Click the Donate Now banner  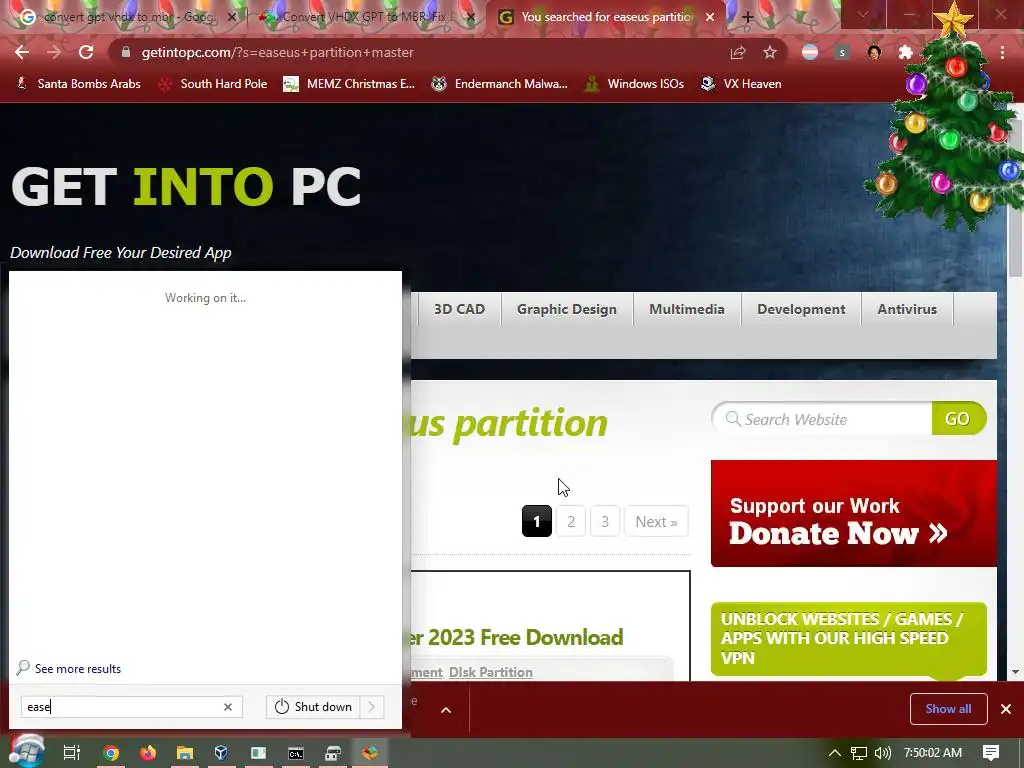pos(854,514)
